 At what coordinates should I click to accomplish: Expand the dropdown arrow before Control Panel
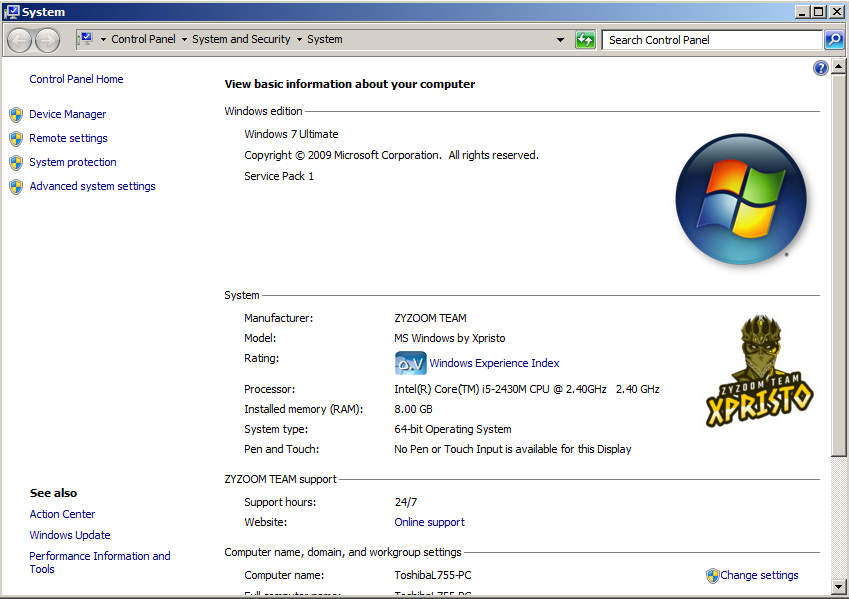[x=103, y=40]
